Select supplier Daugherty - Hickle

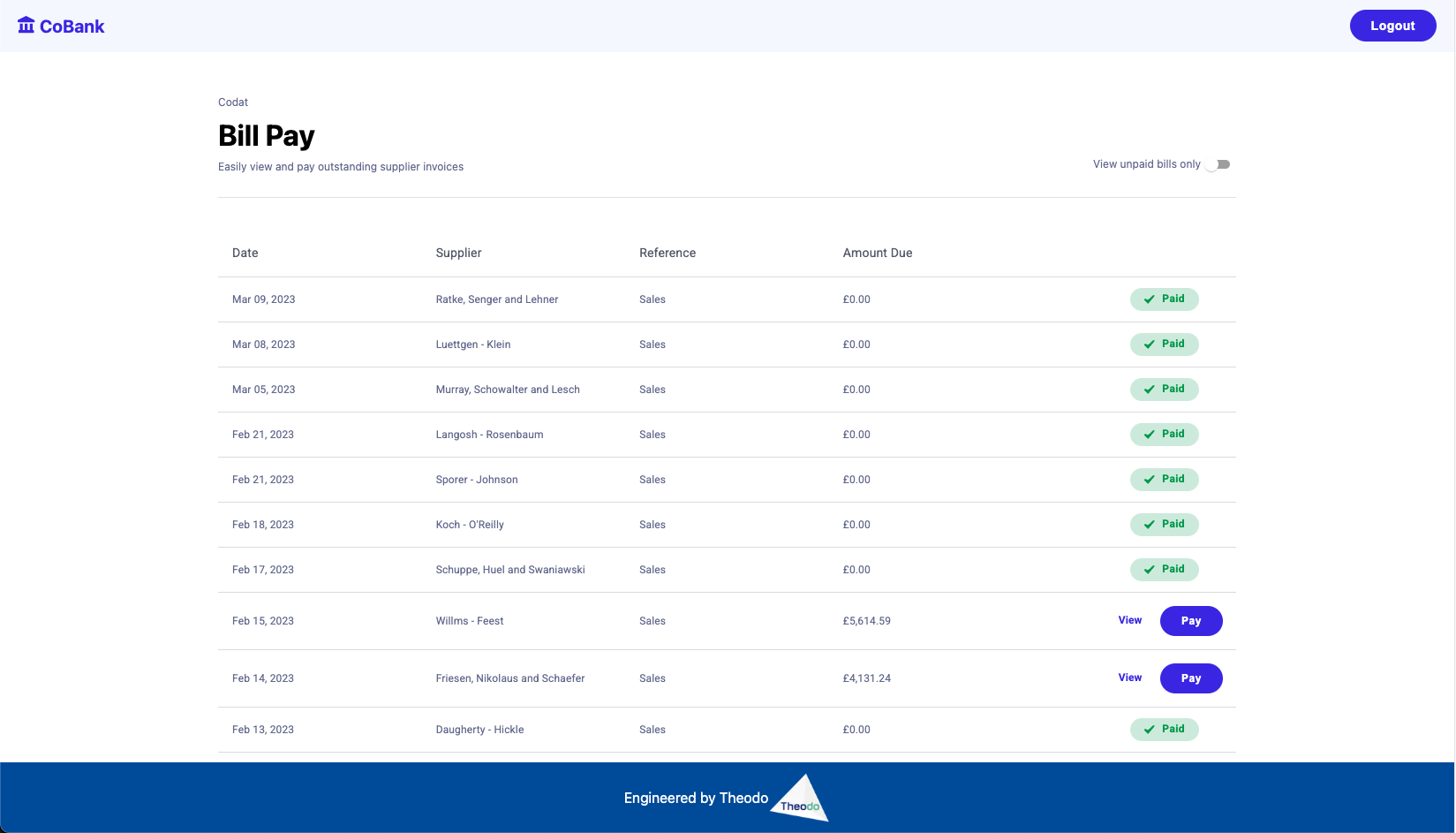click(480, 730)
